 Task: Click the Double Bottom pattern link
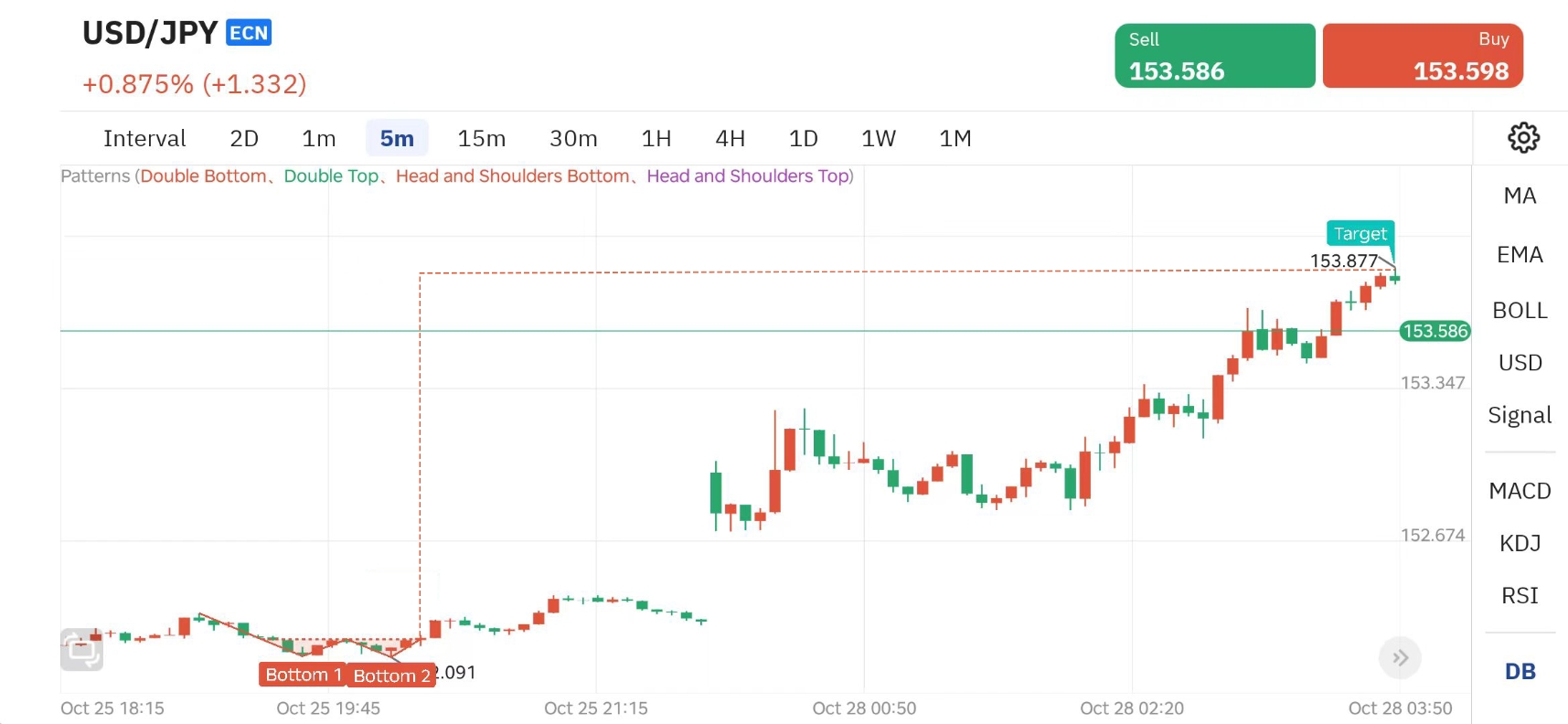click(x=203, y=176)
